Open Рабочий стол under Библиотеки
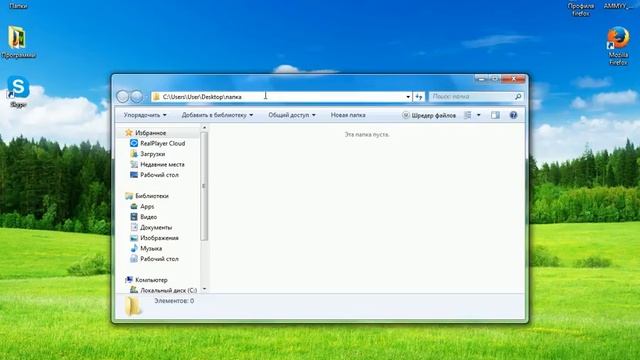This screenshot has height=360, width=640. 154,259
